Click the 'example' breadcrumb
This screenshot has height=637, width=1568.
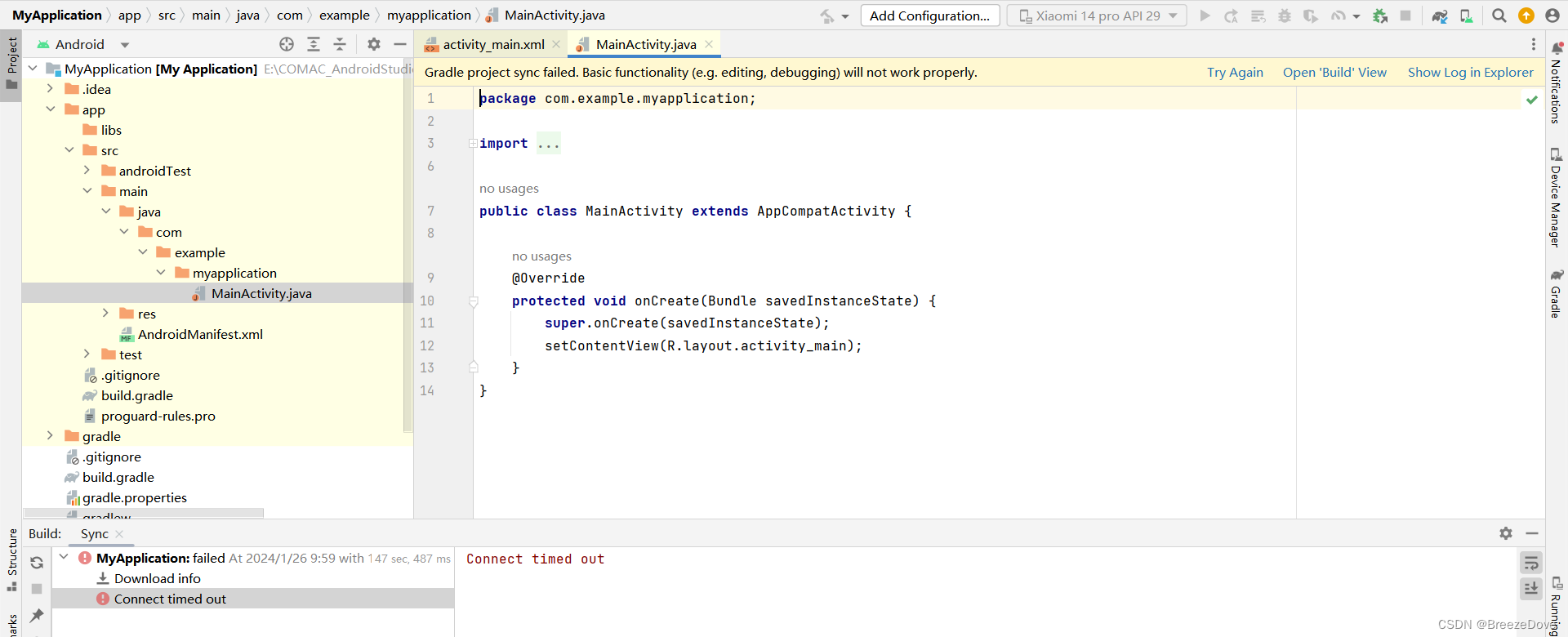click(345, 16)
